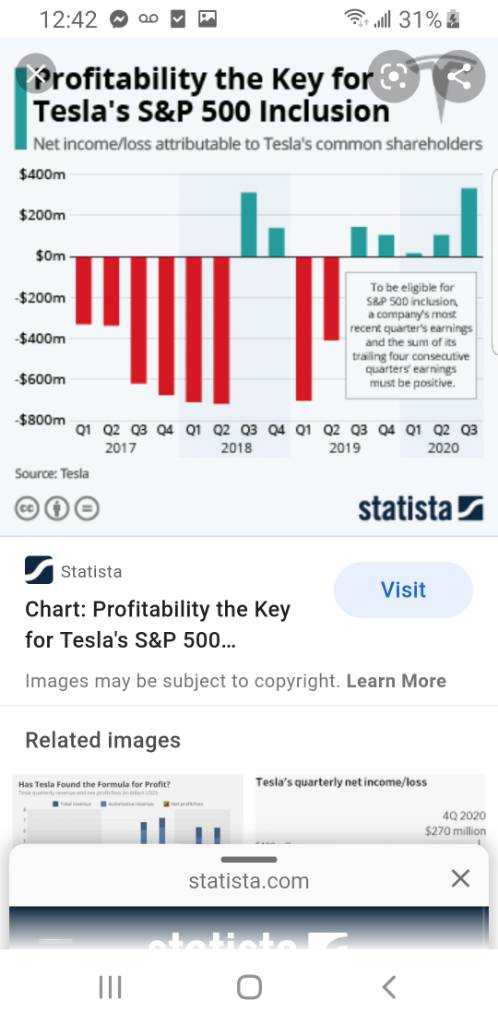Open the Visit button for Statista
The width and height of the screenshot is (498, 1024).
pos(403,590)
